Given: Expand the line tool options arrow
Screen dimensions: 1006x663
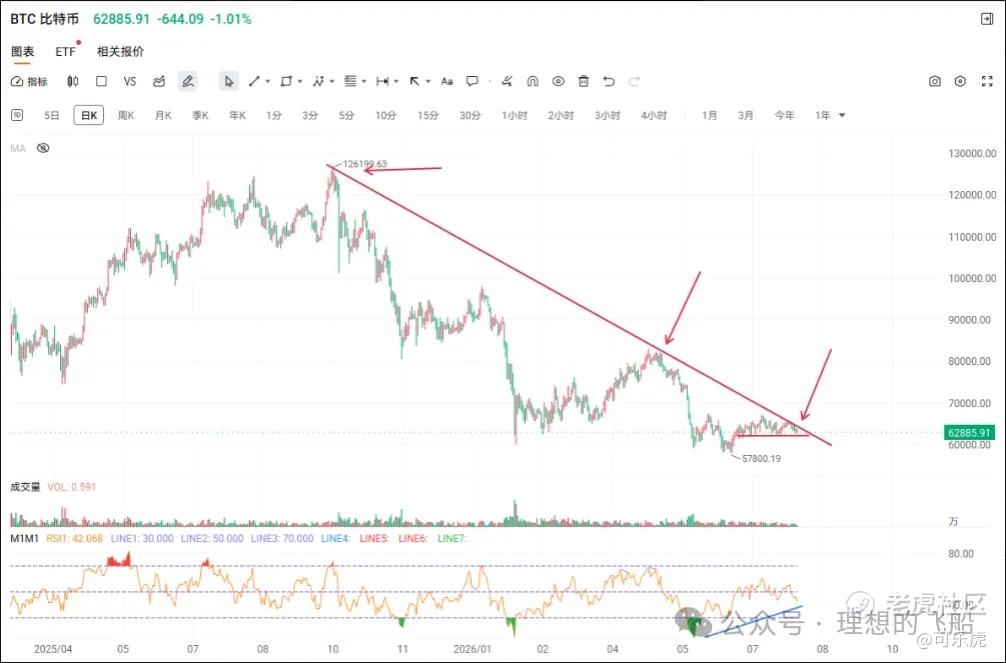Looking at the screenshot, I should click(268, 82).
